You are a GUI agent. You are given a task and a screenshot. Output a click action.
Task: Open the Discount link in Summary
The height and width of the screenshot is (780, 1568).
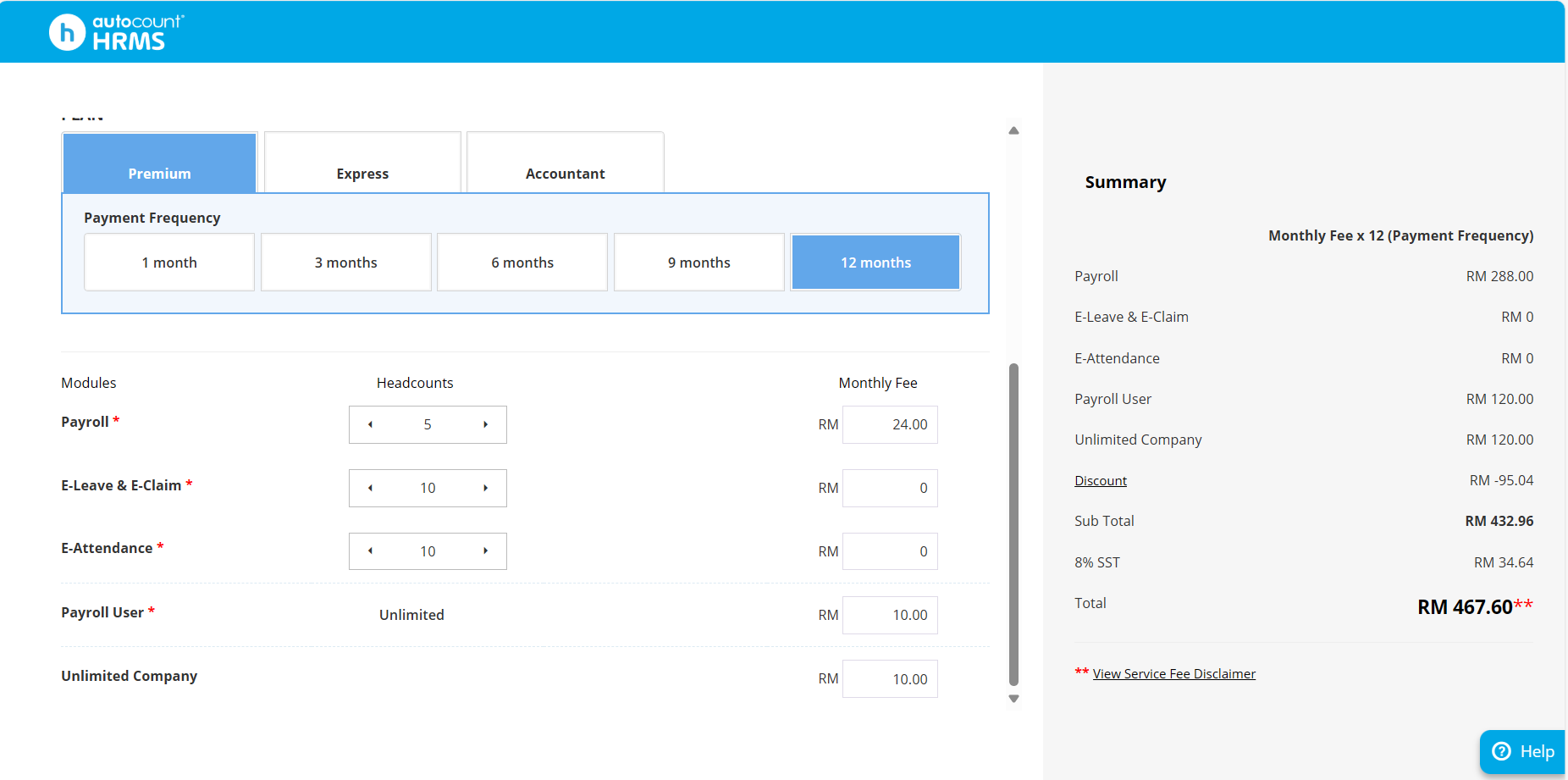(1101, 481)
